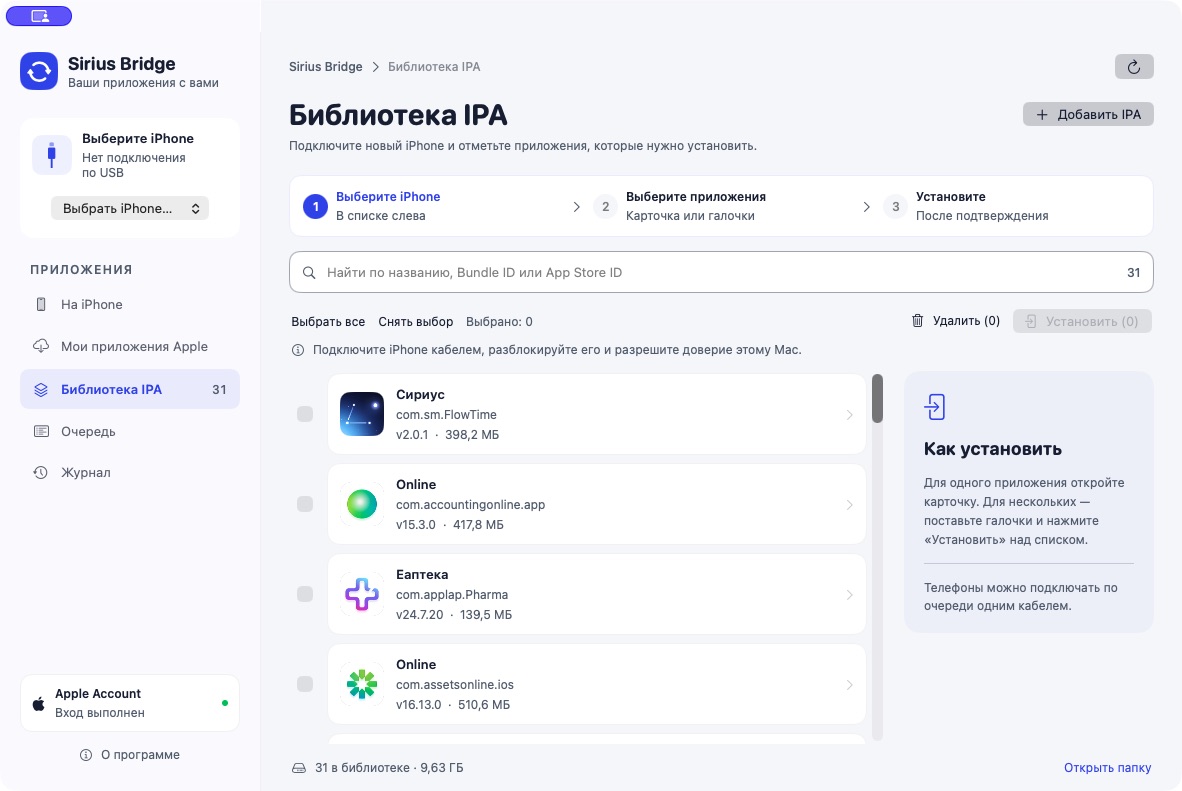Click text 31 в библиотеке · 9,63 ГБ
The image size is (1182, 791).
pyautogui.click(x=389, y=768)
